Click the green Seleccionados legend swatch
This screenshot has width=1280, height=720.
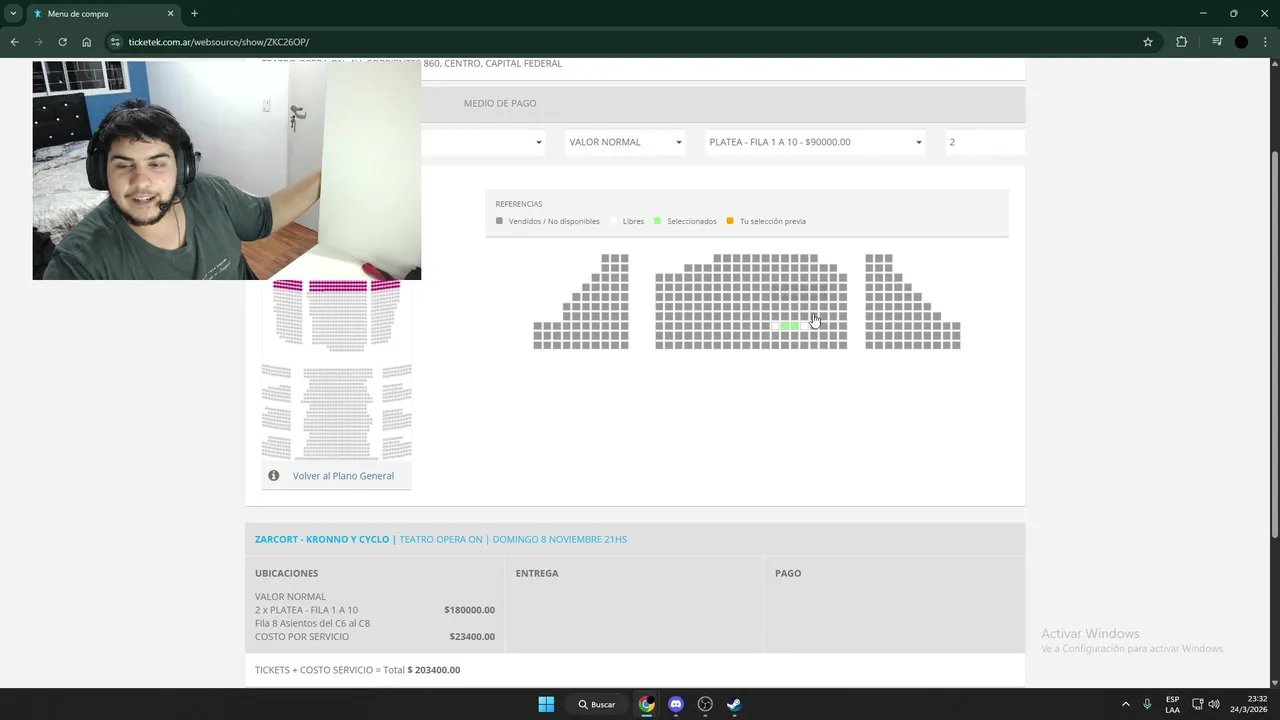click(x=657, y=221)
